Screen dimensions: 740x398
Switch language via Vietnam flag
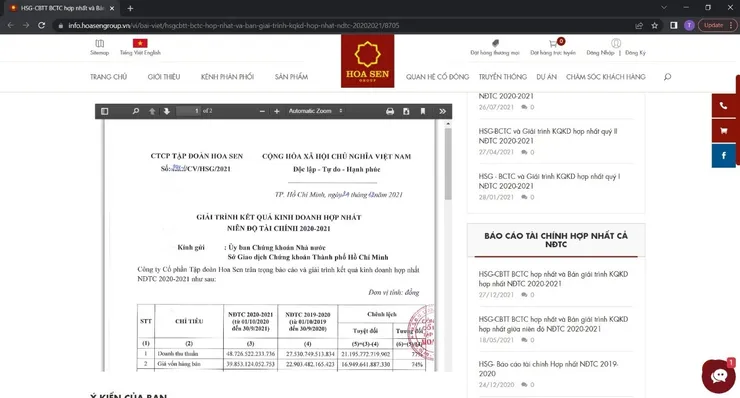click(x=140, y=43)
